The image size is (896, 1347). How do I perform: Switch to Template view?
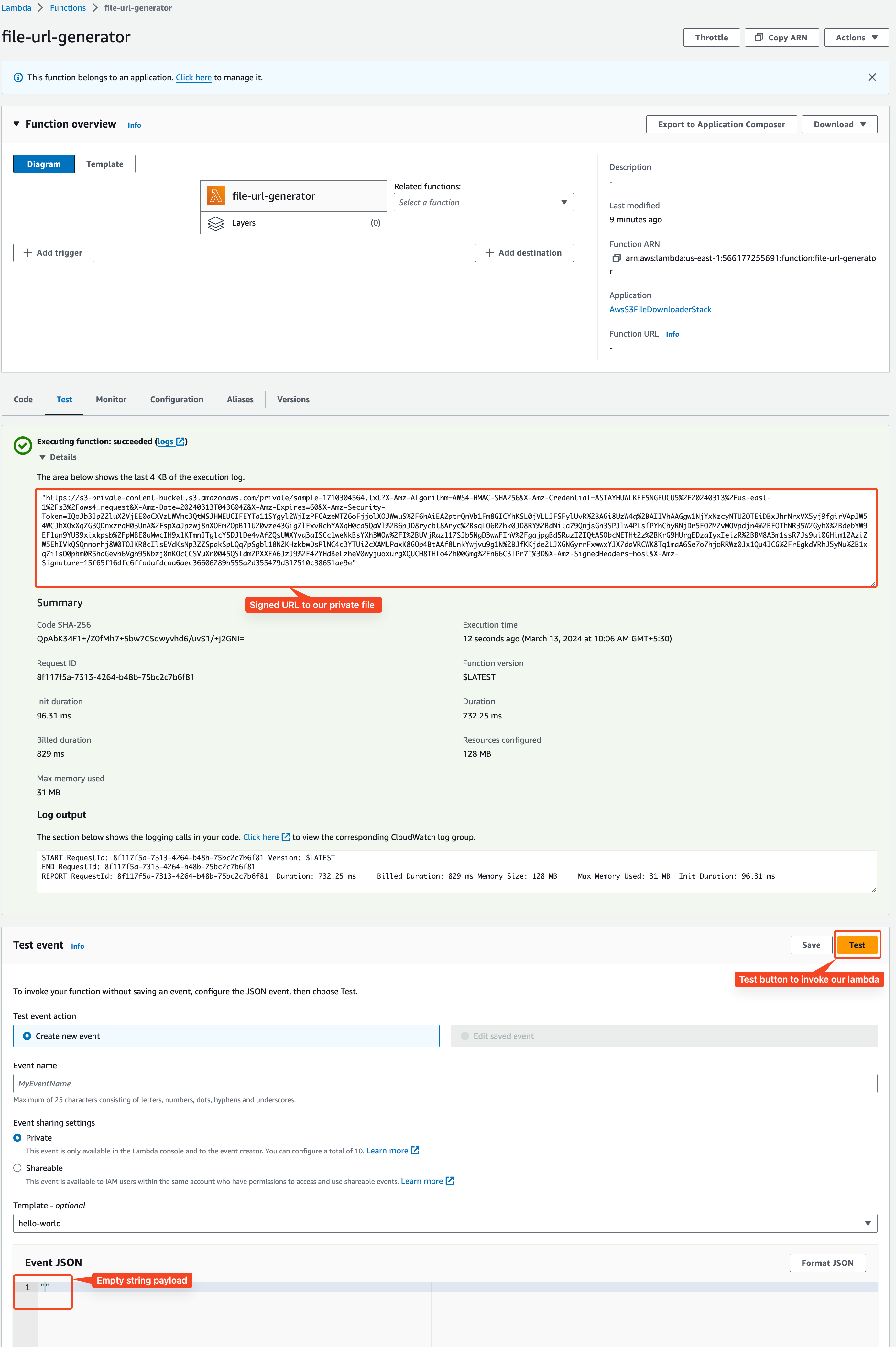point(104,164)
